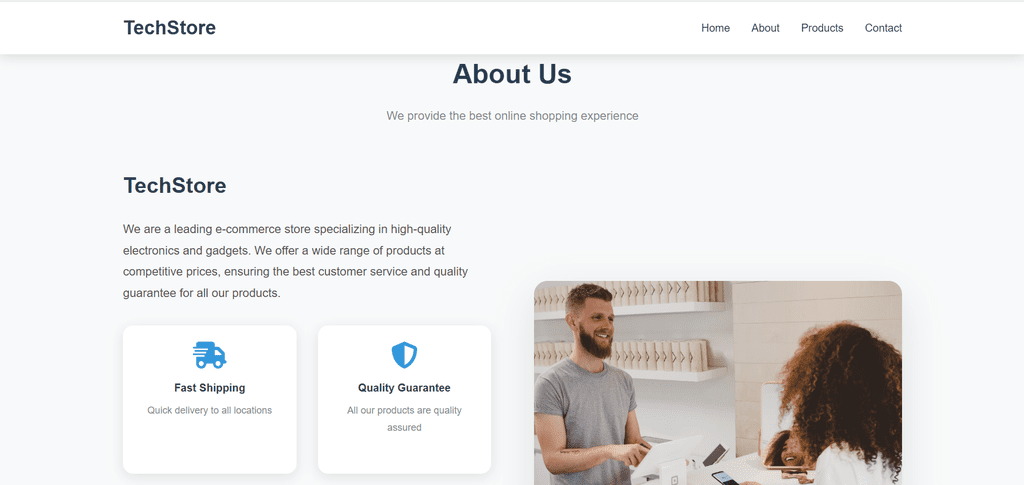Select the Fast Shipping card title
Image resolution: width=1024 pixels, height=485 pixels.
coord(210,388)
